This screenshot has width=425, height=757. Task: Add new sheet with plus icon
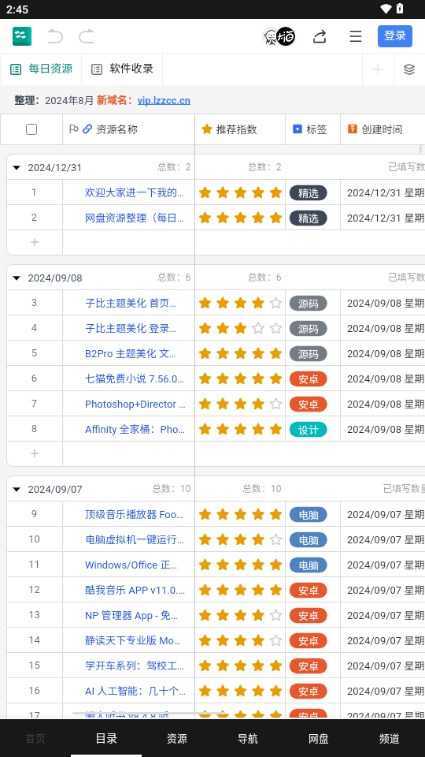[378, 69]
